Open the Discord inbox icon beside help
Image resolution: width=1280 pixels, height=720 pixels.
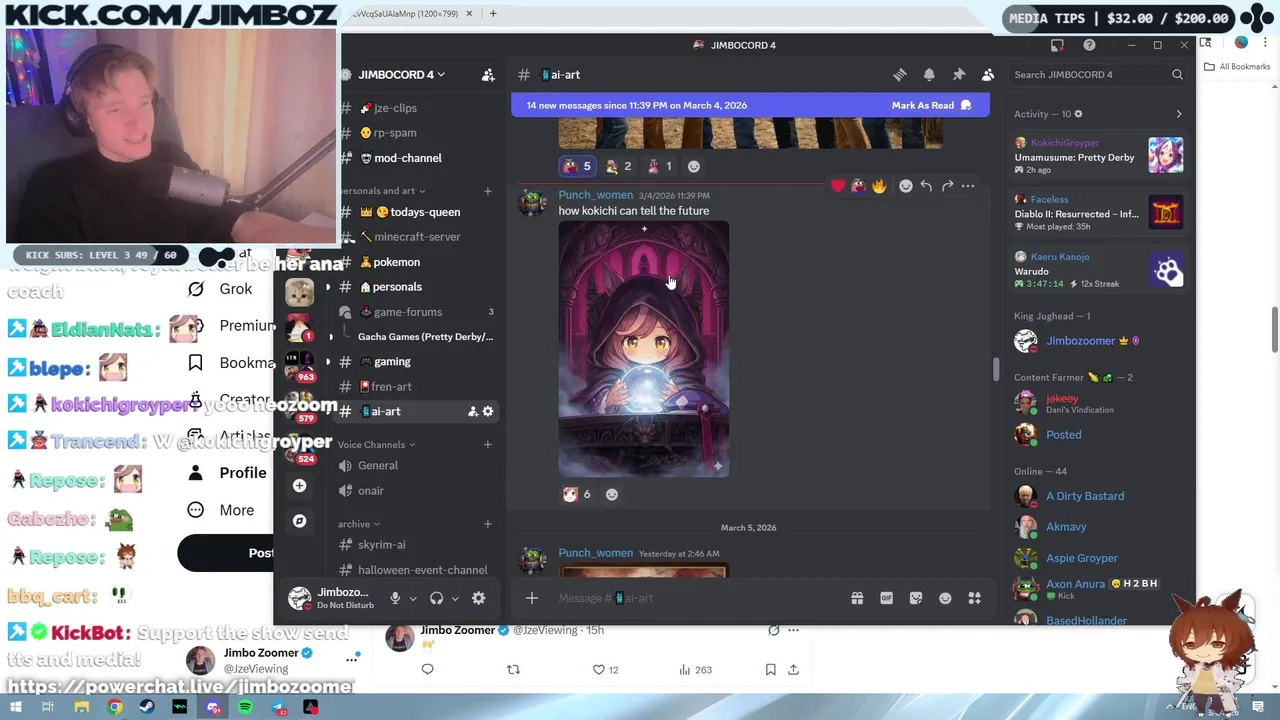[1057, 45]
